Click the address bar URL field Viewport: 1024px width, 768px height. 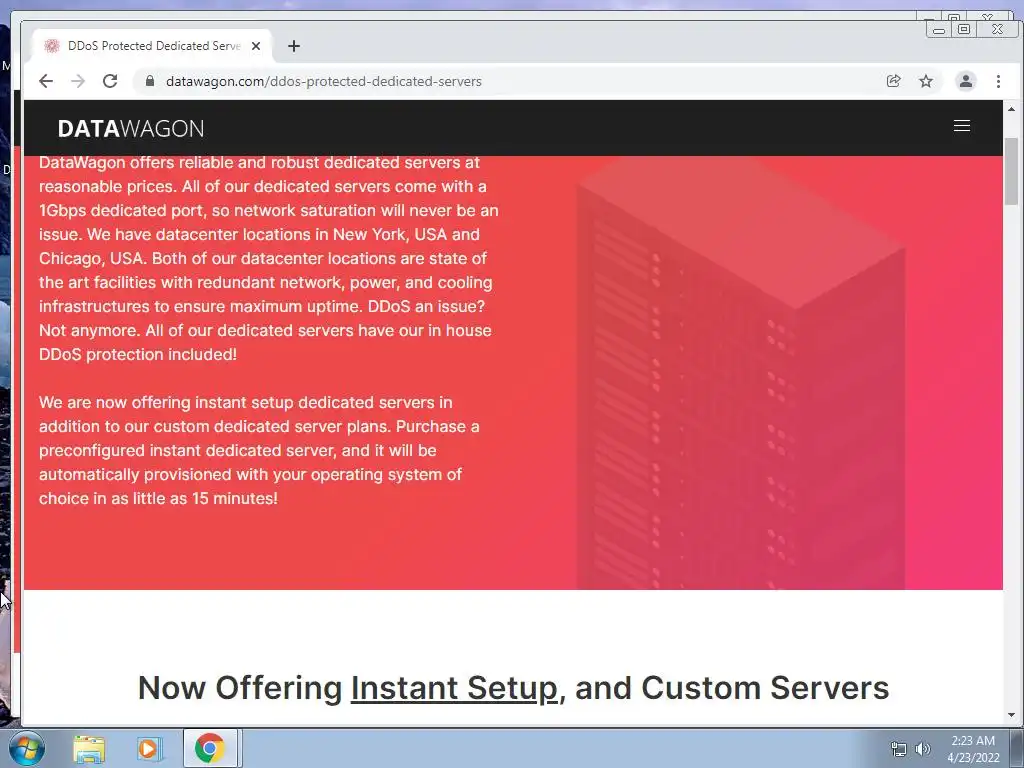pos(509,81)
